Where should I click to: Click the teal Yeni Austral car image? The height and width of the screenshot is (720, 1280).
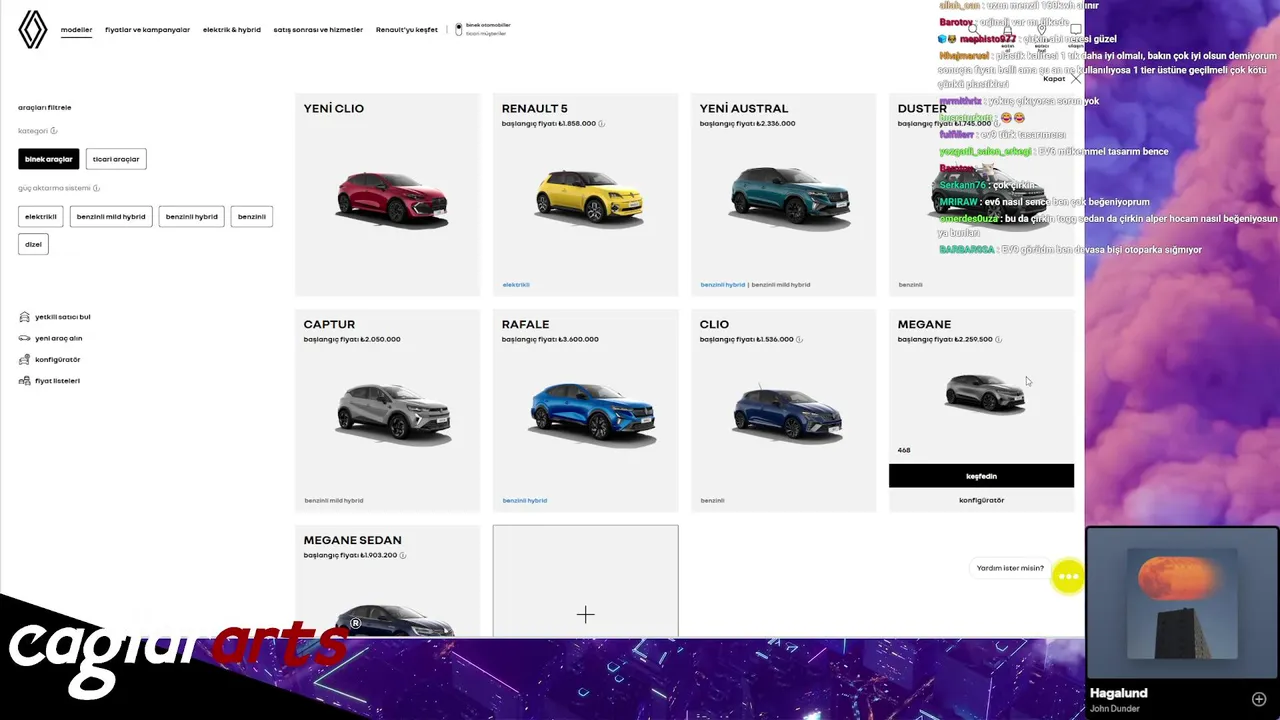(x=790, y=198)
